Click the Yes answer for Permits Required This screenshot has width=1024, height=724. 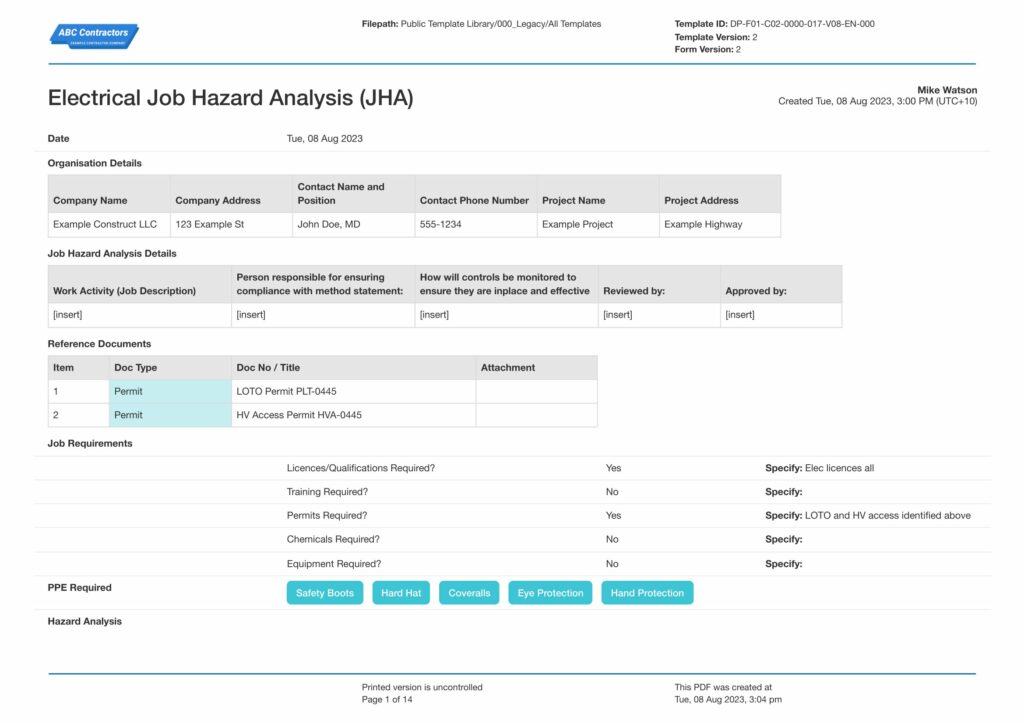pos(613,516)
